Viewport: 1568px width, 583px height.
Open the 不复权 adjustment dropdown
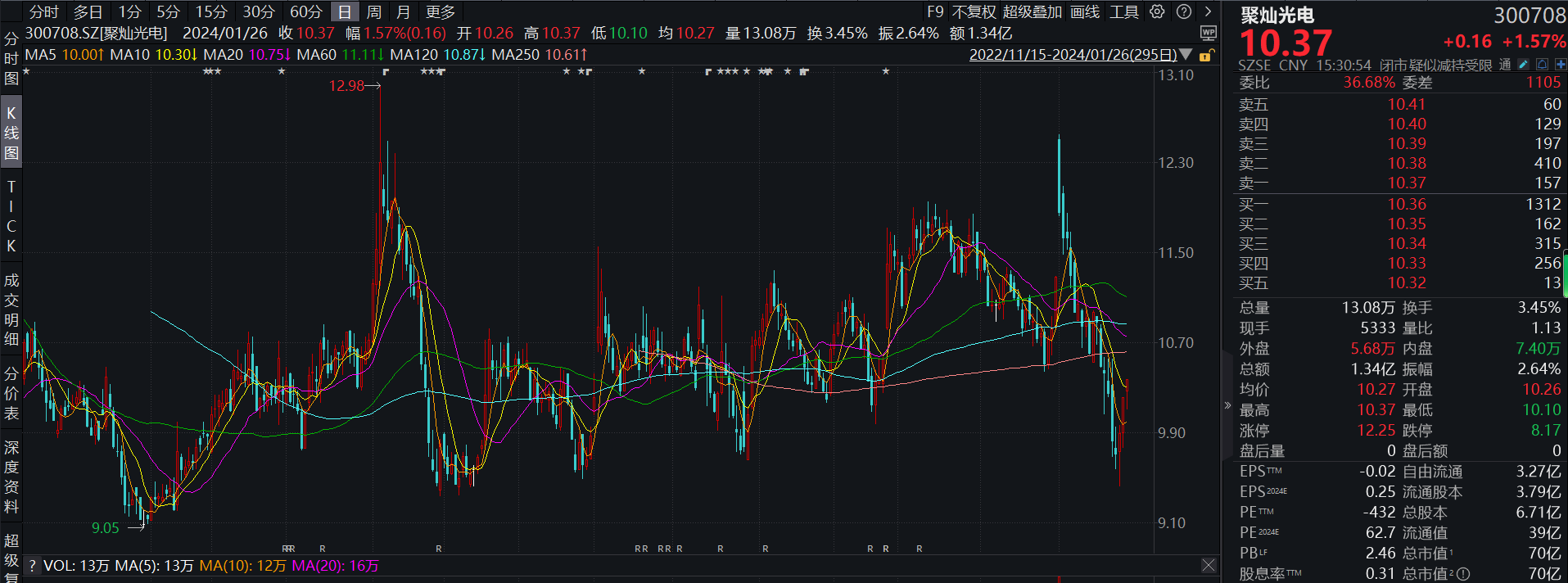tap(974, 11)
